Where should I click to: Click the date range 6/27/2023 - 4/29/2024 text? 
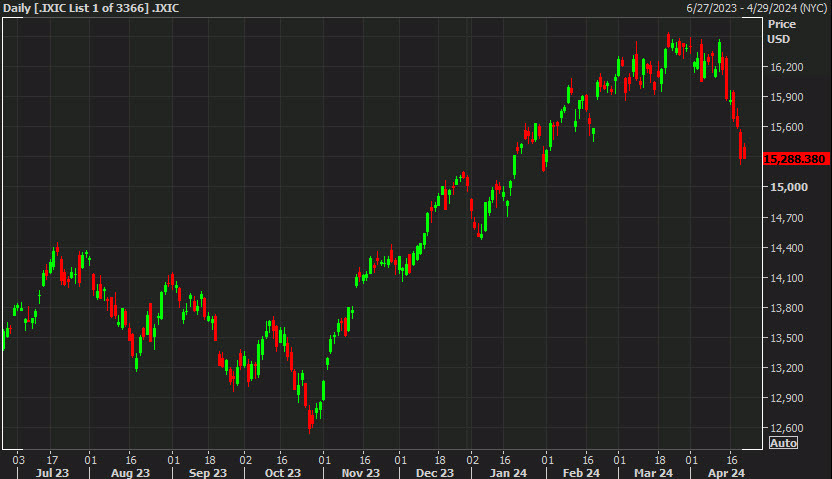pos(757,8)
